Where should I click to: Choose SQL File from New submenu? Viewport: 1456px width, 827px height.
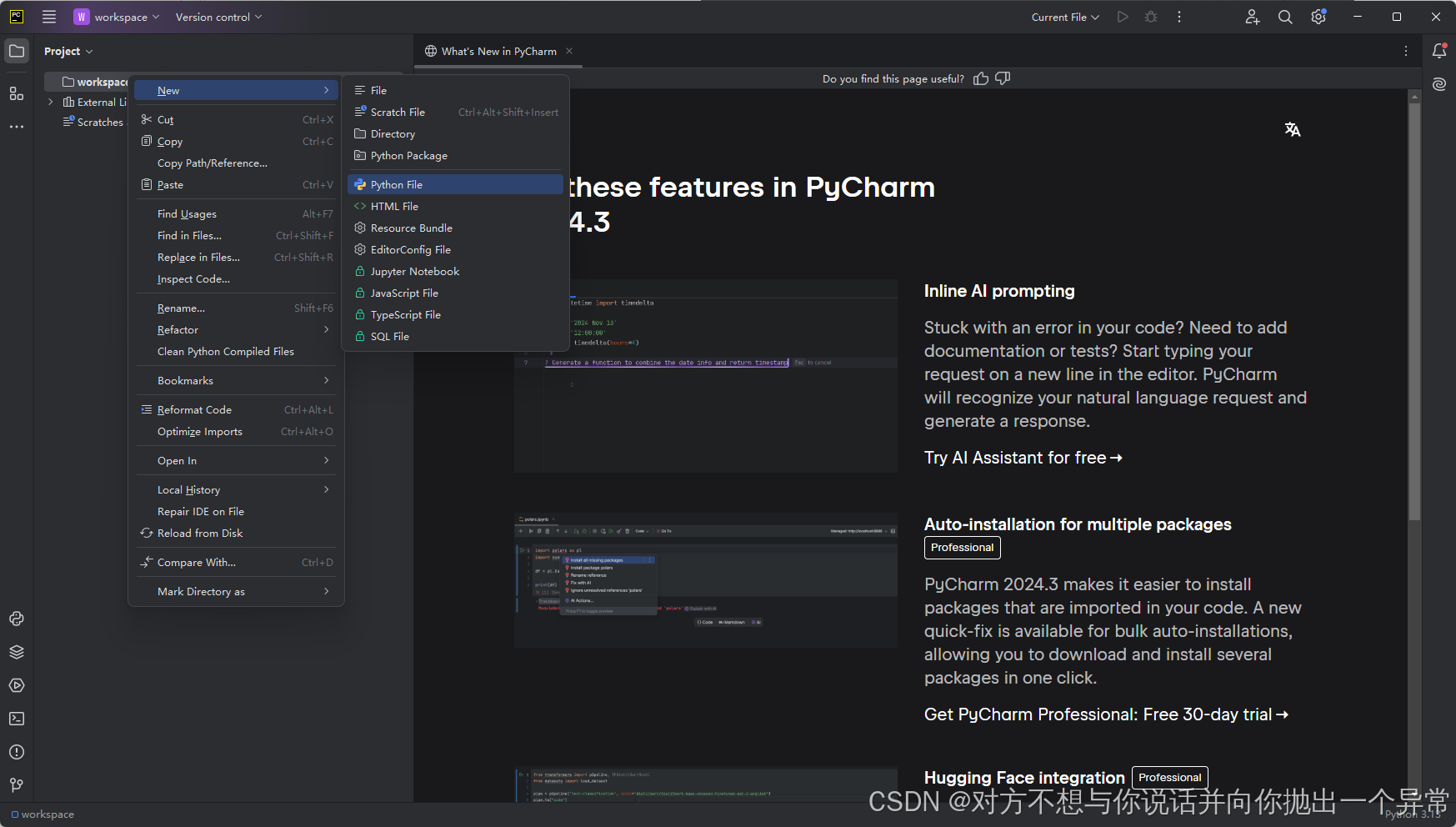coord(456,337)
